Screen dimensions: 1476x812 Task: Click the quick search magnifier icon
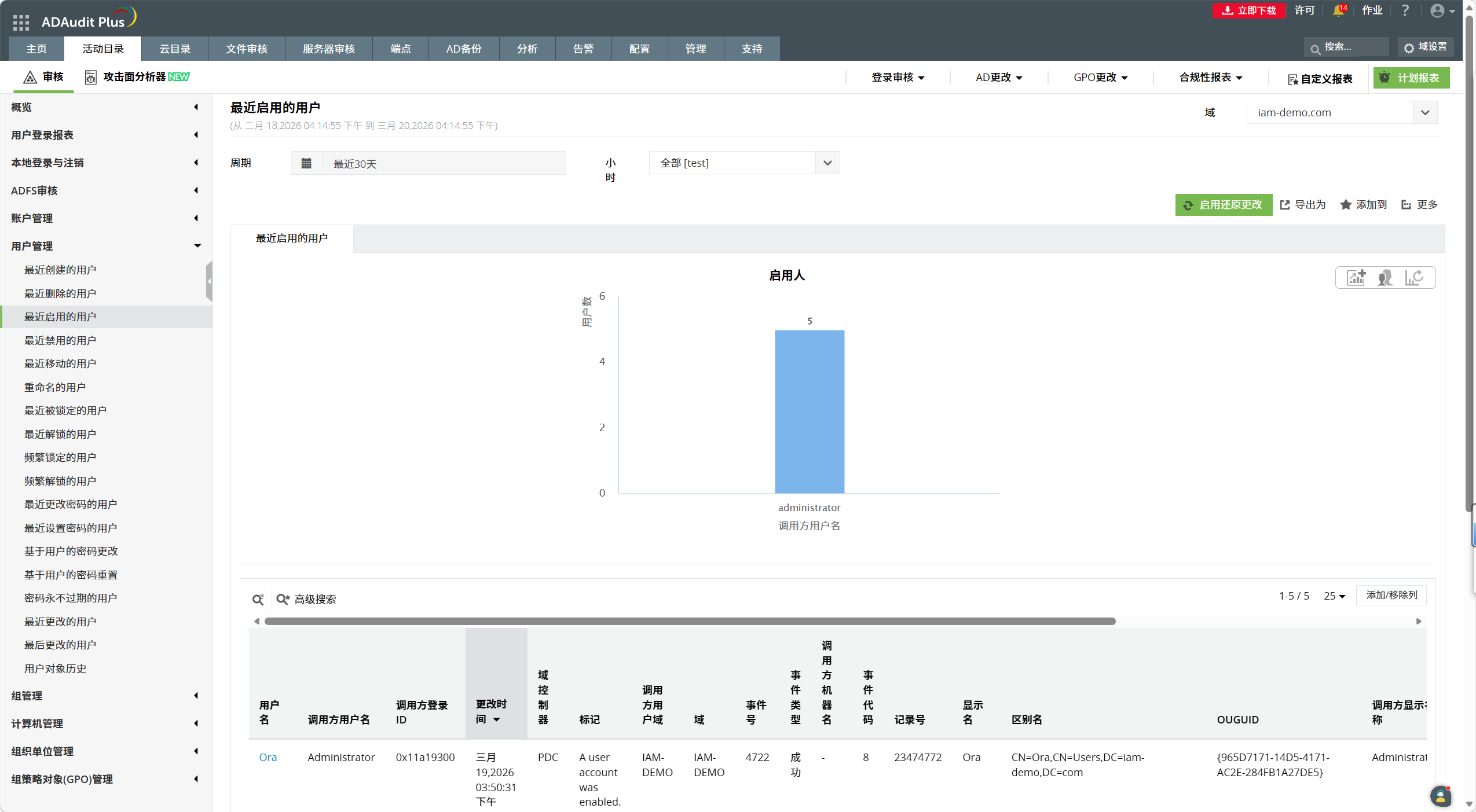pyautogui.click(x=258, y=600)
